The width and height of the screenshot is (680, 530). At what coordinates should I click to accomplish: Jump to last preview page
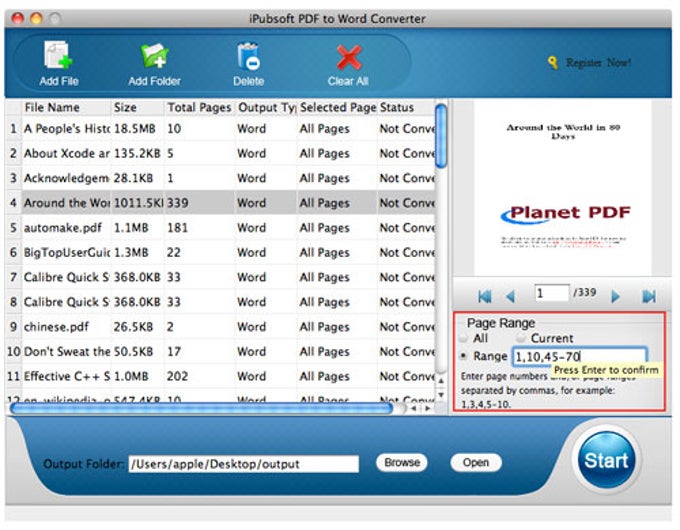(x=649, y=297)
